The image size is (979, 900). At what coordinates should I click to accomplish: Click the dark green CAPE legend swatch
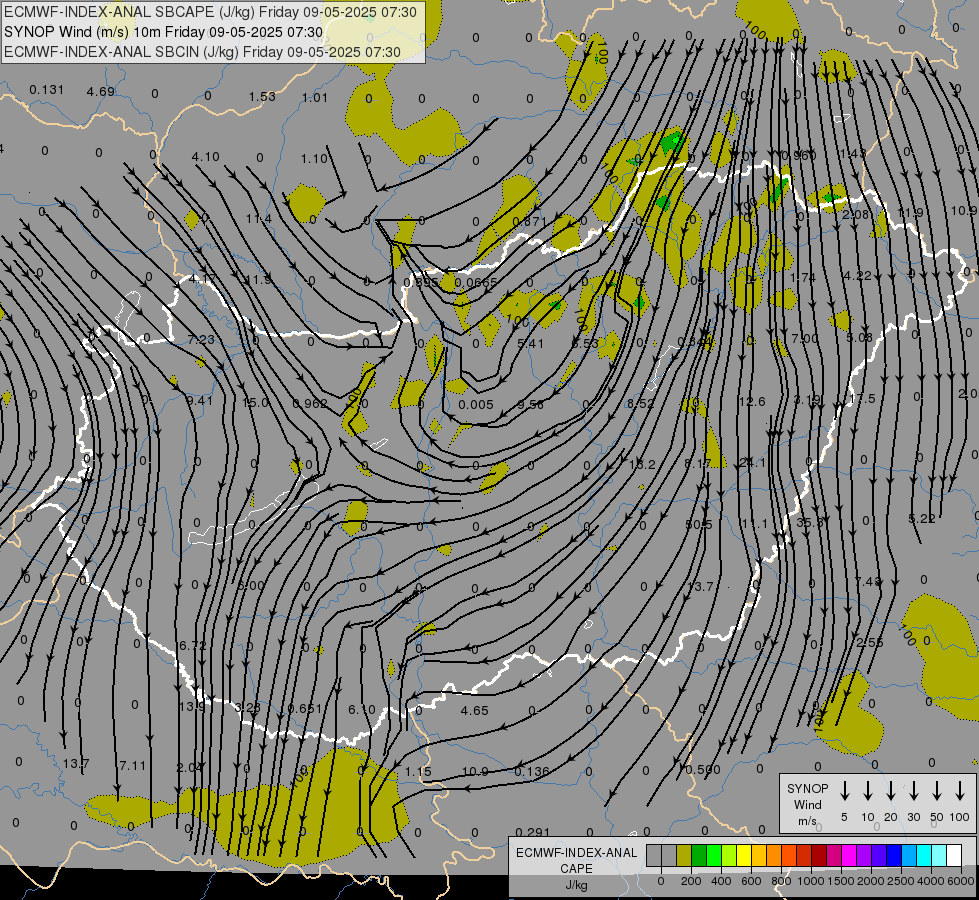click(x=699, y=855)
